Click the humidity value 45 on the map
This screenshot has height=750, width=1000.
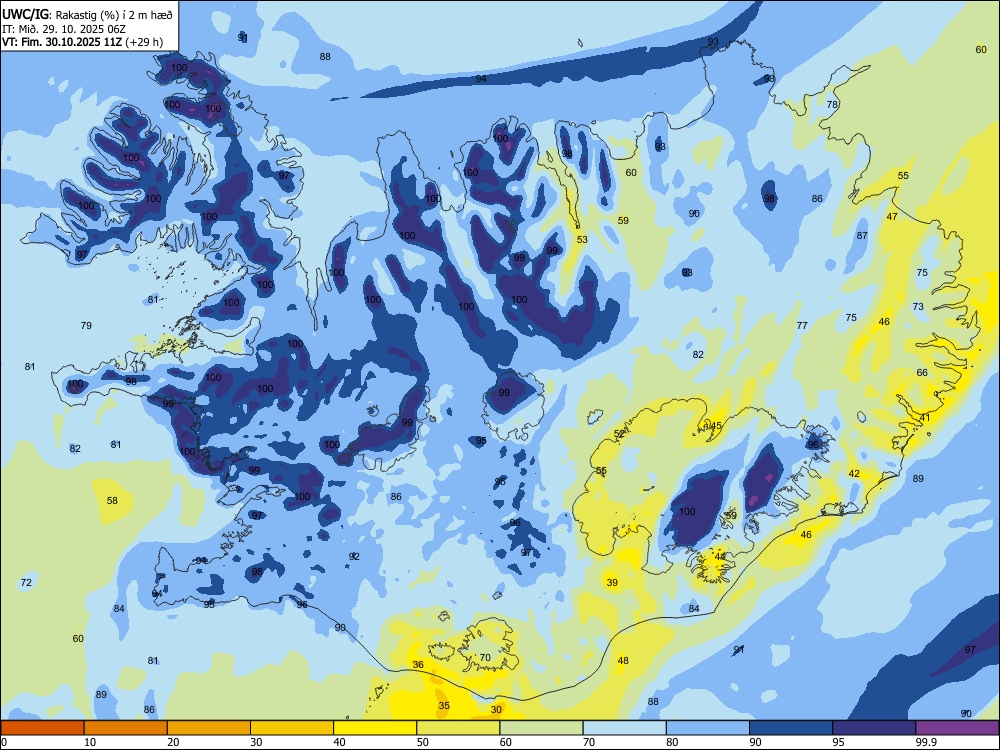coord(716,426)
